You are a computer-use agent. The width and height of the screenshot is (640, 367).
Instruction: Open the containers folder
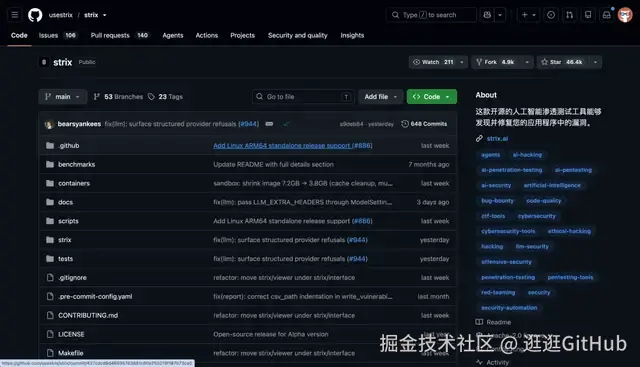(x=74, y=183)
